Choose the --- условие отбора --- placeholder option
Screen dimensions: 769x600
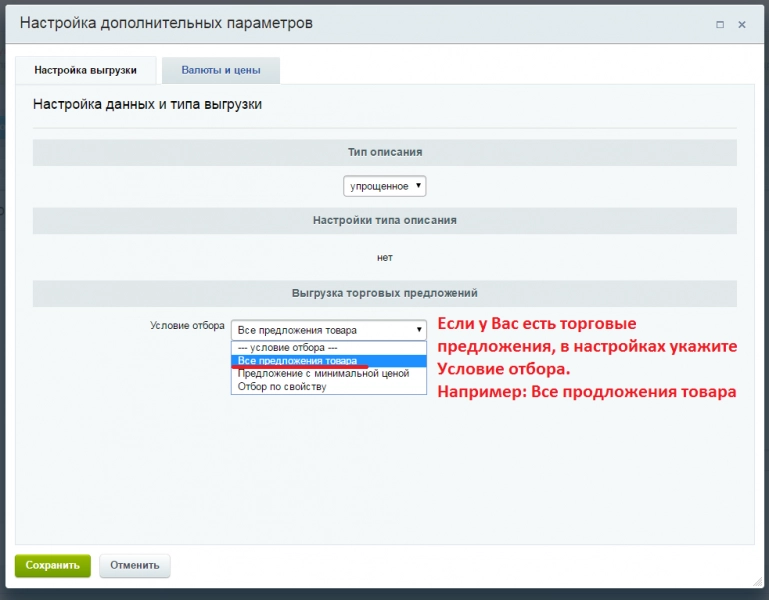pos(329,347)
